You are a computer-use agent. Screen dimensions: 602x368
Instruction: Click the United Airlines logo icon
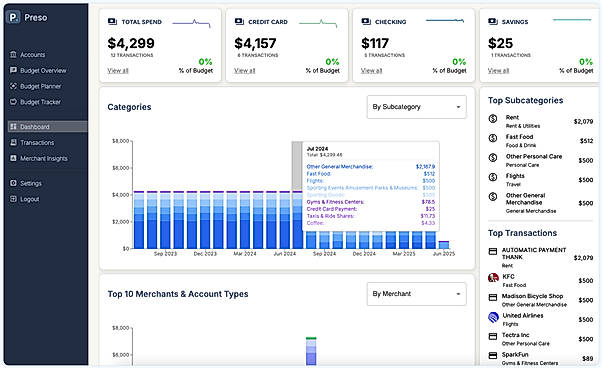pos(493,317)
